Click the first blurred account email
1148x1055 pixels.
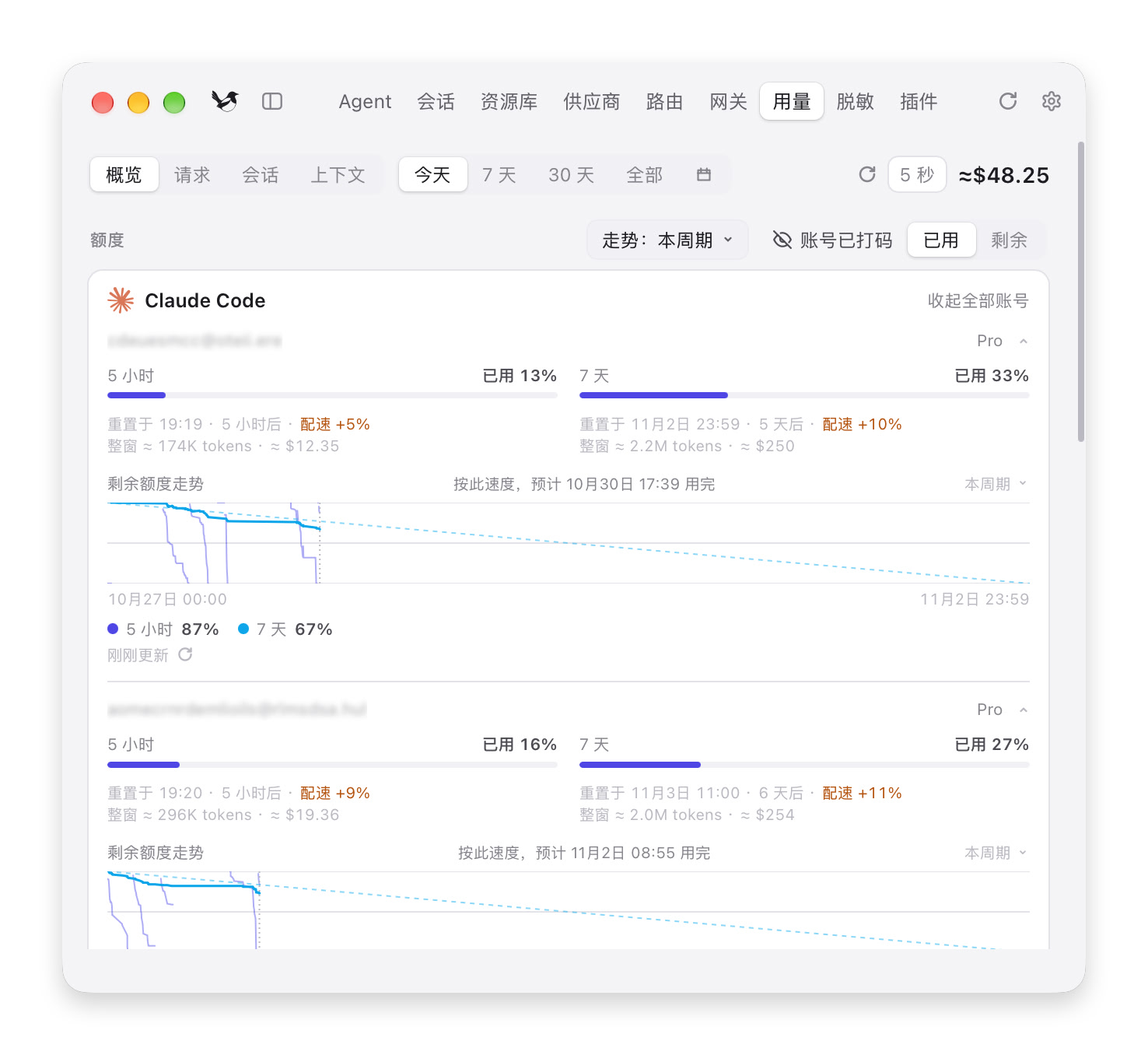point(194,341)
